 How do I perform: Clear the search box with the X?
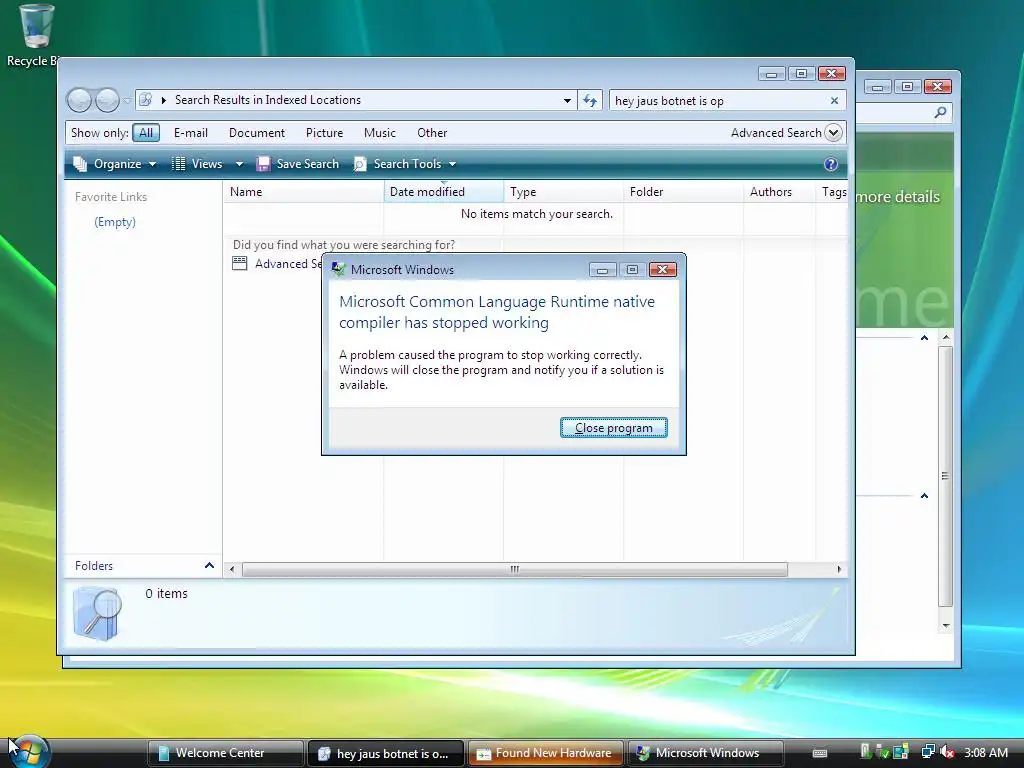pos(834,101)
